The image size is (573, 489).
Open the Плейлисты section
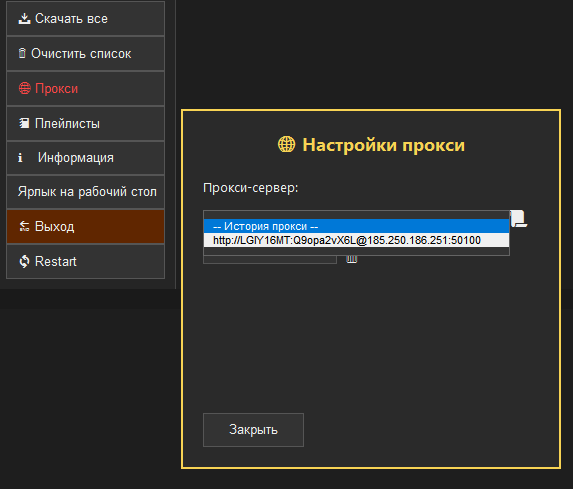pyautogui.click(x=86, y=124)
